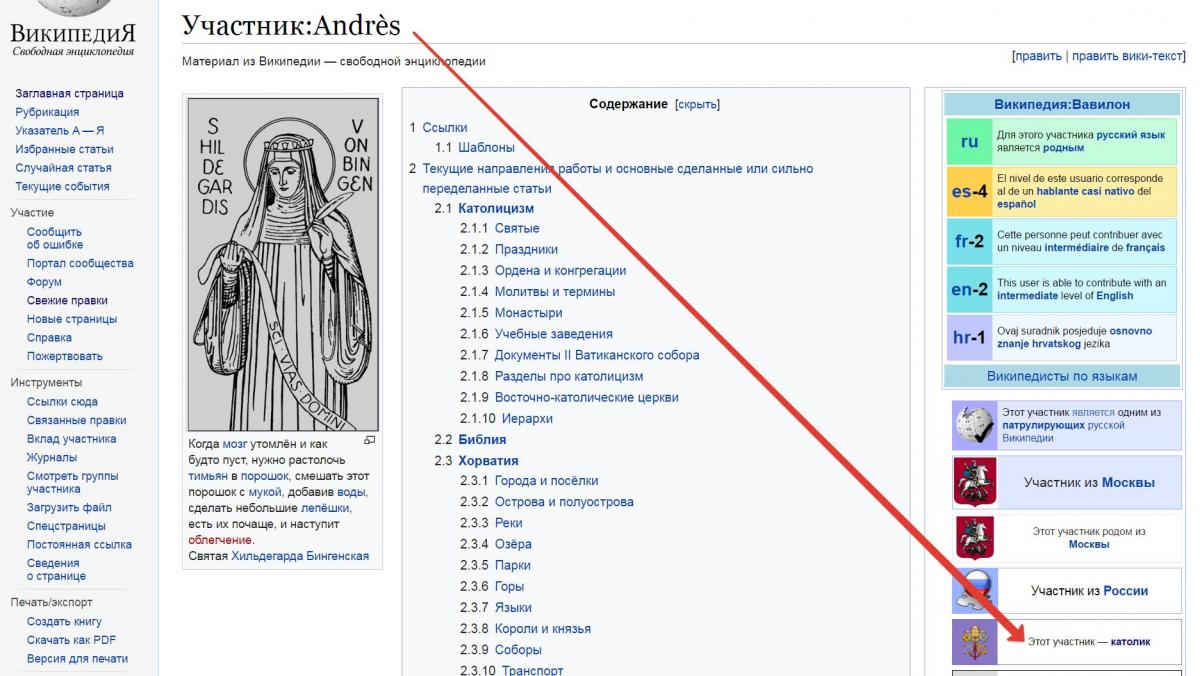
Task: Jump to 2.1.7 Документы II Ватиканского собора
Action: pyautogui.click(x=597, y=355)
